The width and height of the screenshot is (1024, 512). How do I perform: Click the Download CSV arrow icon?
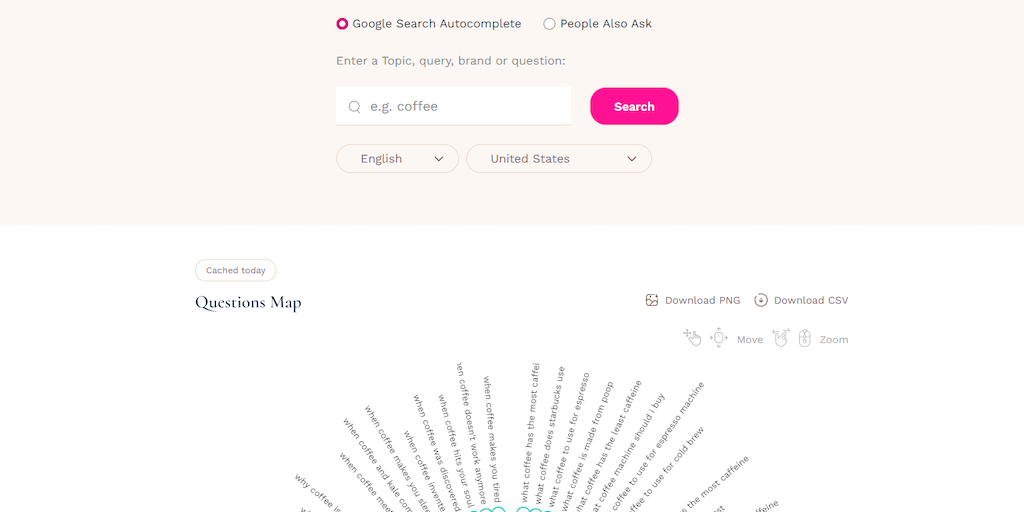coord(761,300)
